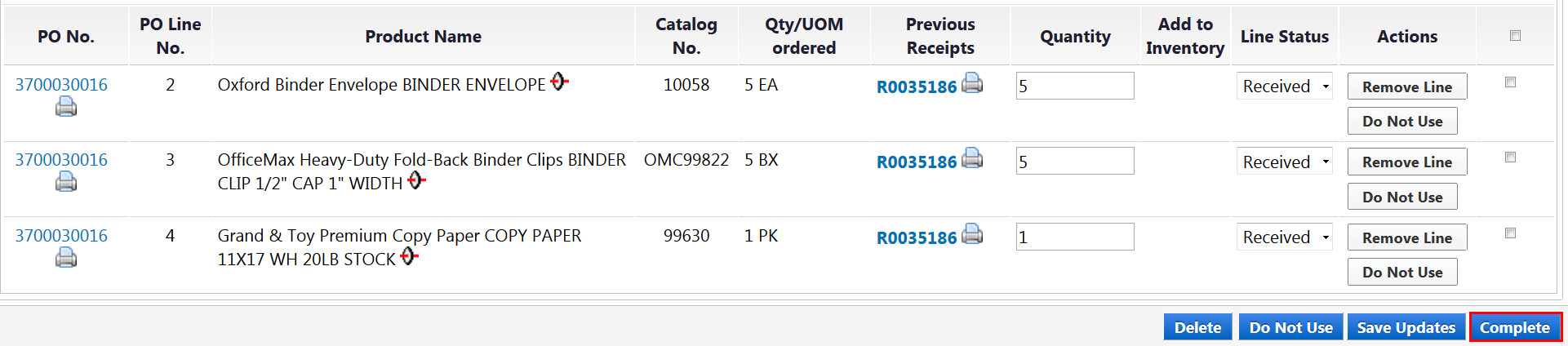The height and width of the screenshot is (346, 1568).
Task: Click the Complete button
Action: [x=1515, y=327]
